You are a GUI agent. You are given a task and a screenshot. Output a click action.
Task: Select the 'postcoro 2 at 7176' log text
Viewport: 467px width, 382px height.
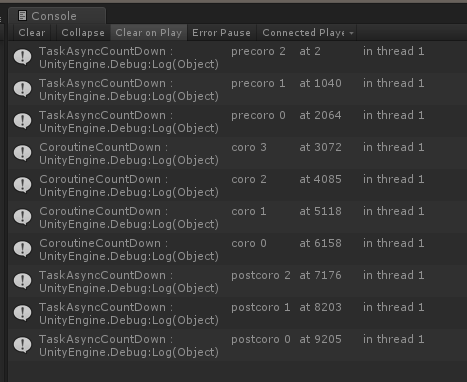point(286,275)
